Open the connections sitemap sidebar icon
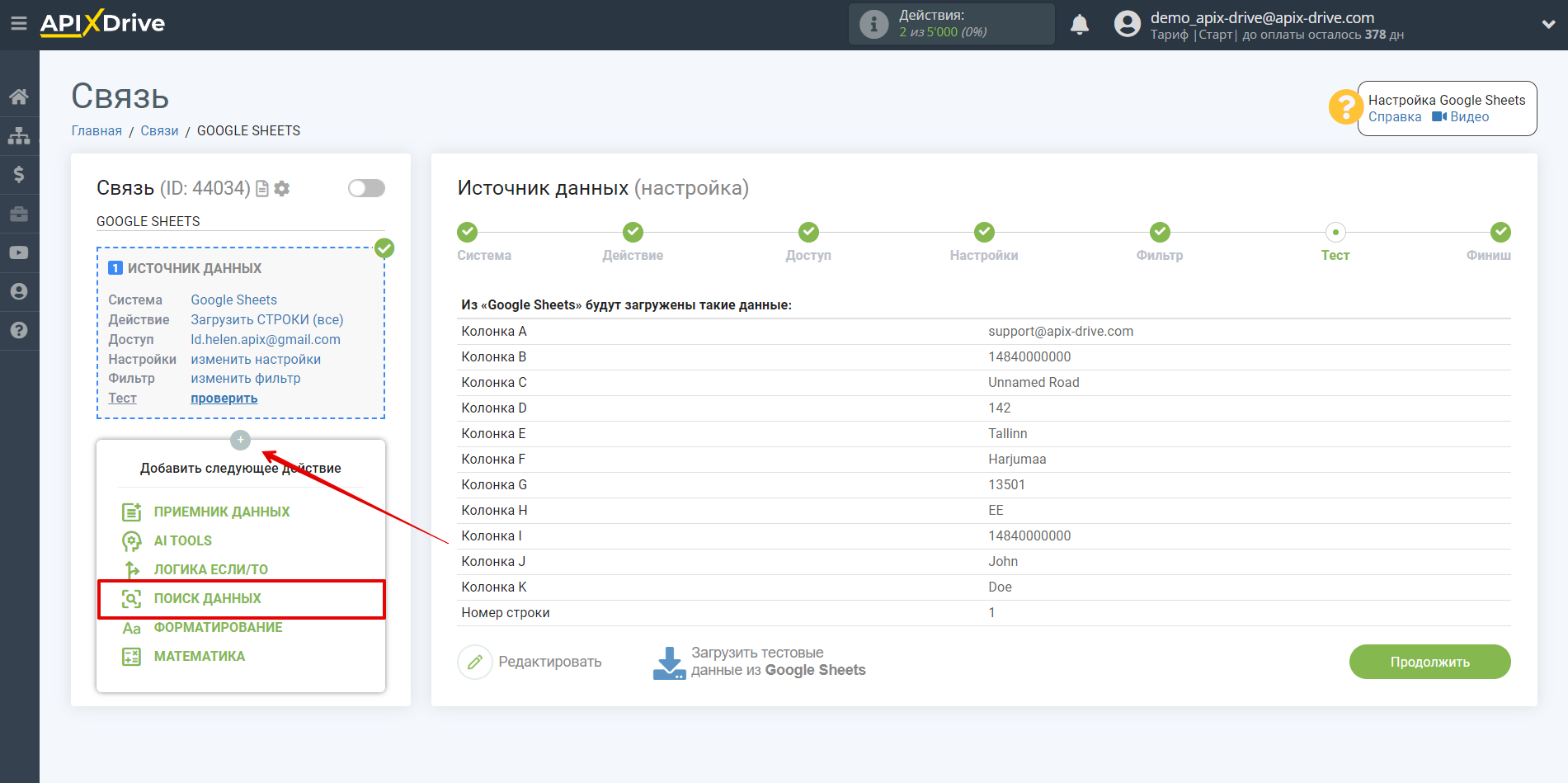Viewport: 1568px width, 783px height. 19,135
